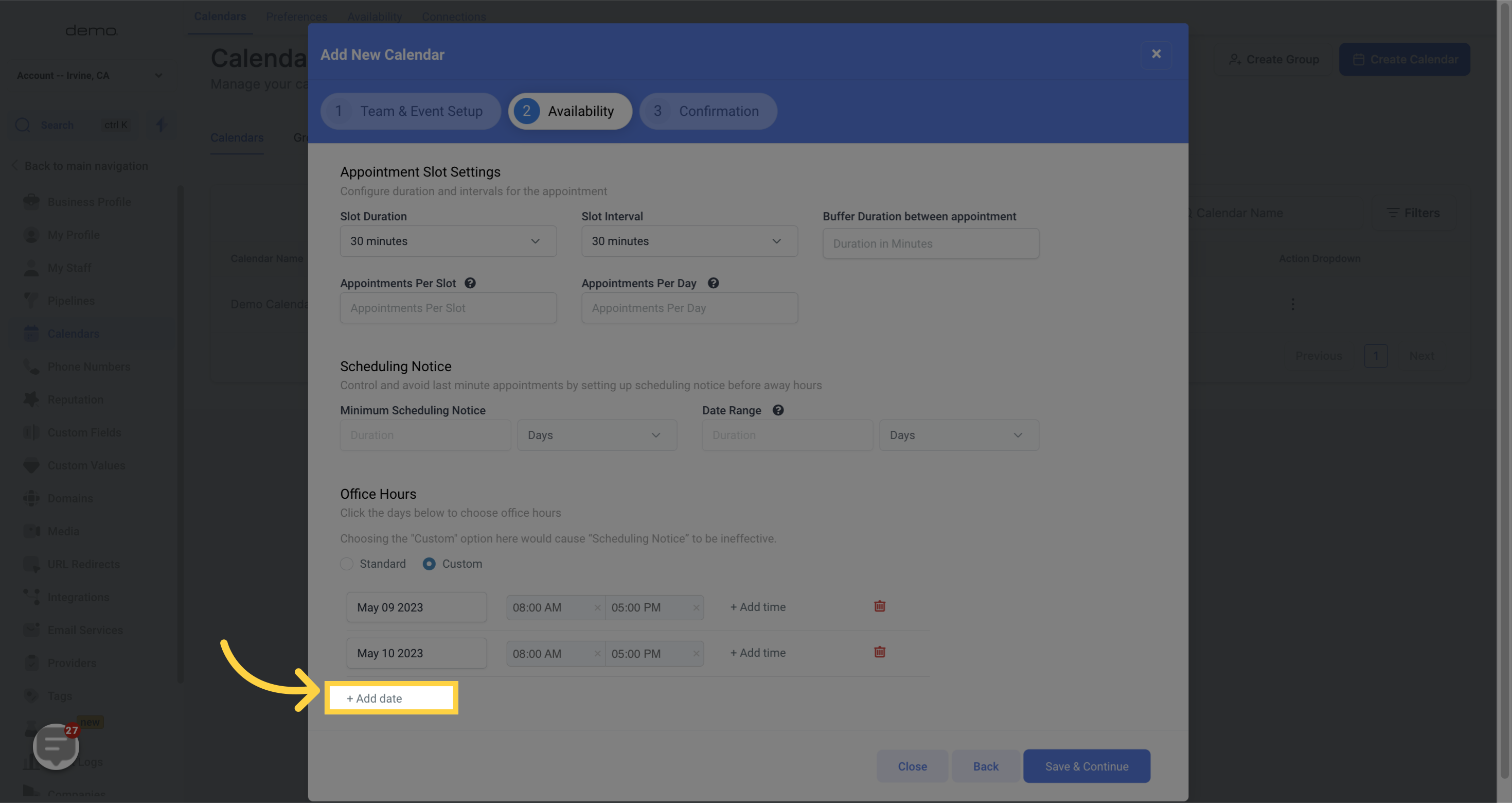Click Save & Continue
Image resolution: width=1512 pixels, height=803 pixels.
[x=1086, y=766]
